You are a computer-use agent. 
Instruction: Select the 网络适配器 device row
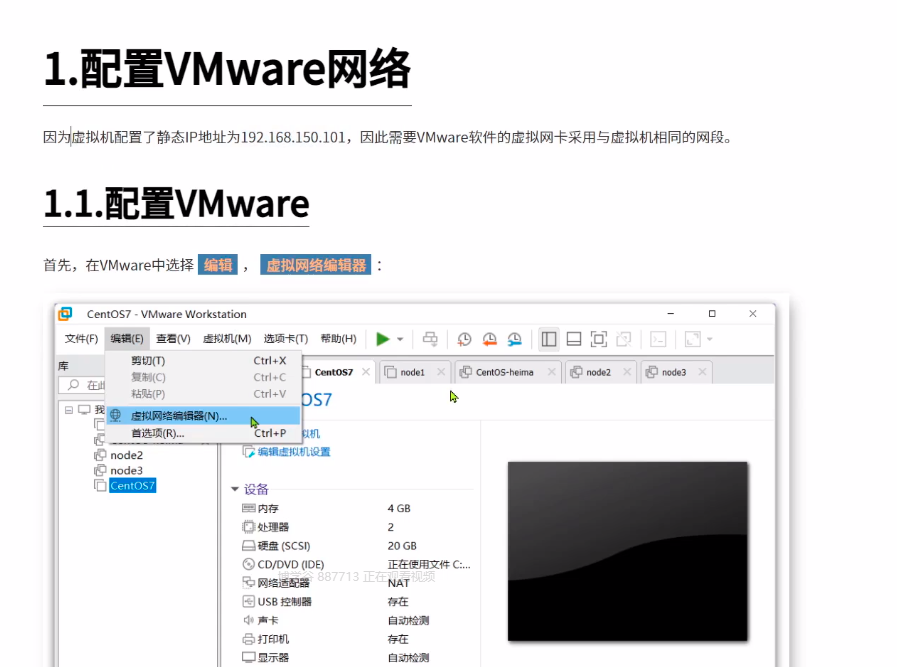click(x=356, y=583)
